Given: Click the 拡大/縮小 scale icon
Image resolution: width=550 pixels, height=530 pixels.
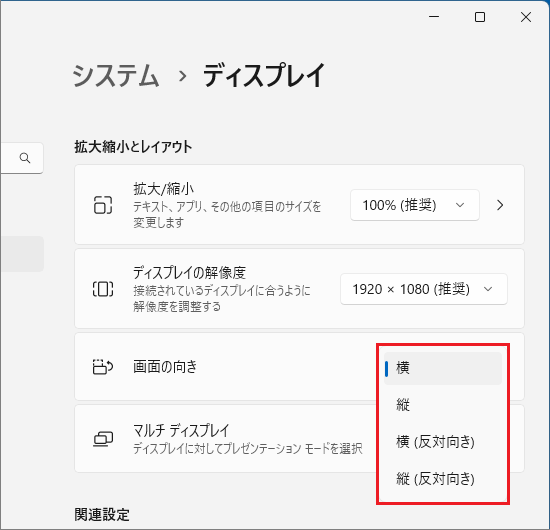Looking at the screenshot, I should click(103, 205).
